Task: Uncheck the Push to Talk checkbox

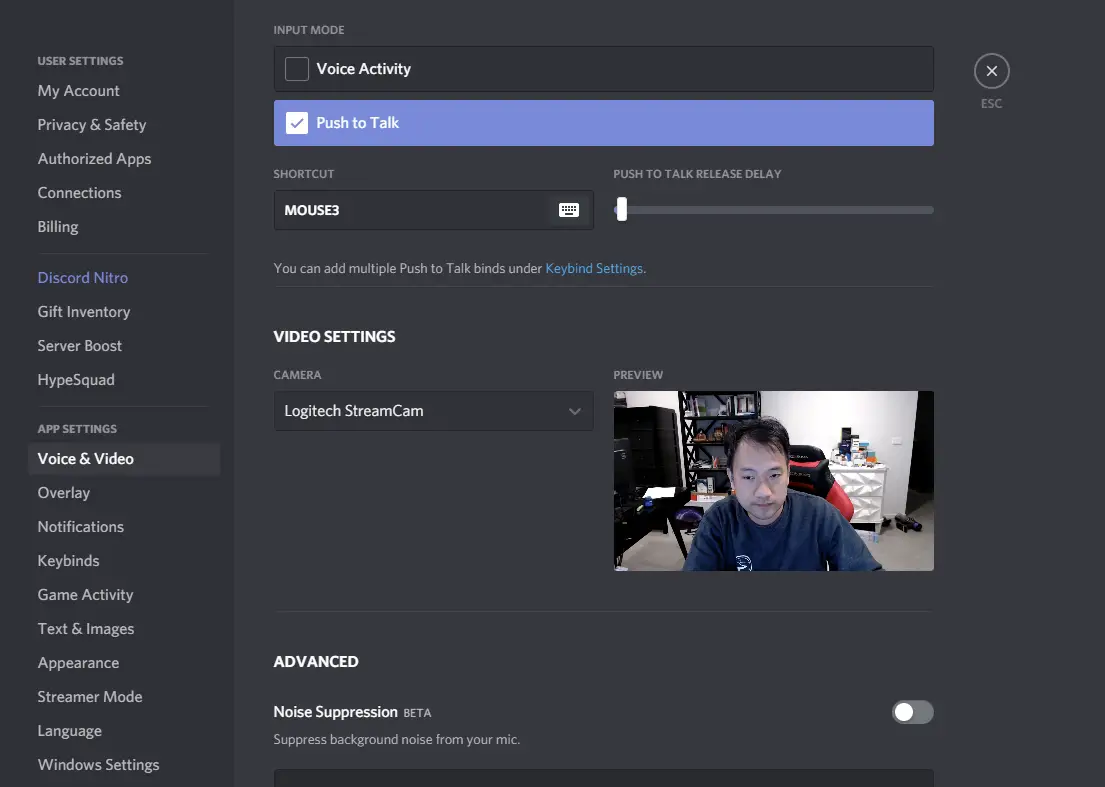Action: point(297,123)
